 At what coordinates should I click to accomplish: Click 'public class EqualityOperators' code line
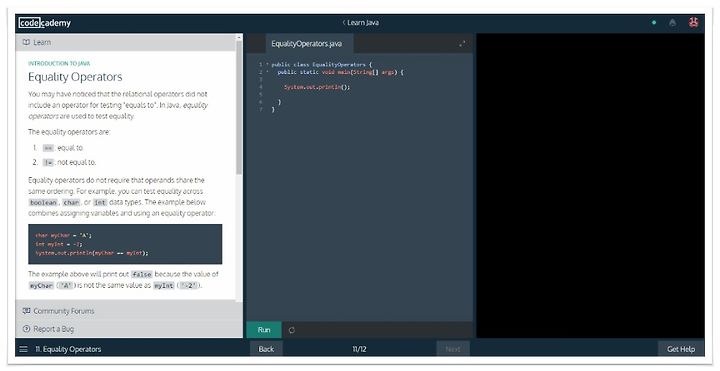[x=321, y=65]
